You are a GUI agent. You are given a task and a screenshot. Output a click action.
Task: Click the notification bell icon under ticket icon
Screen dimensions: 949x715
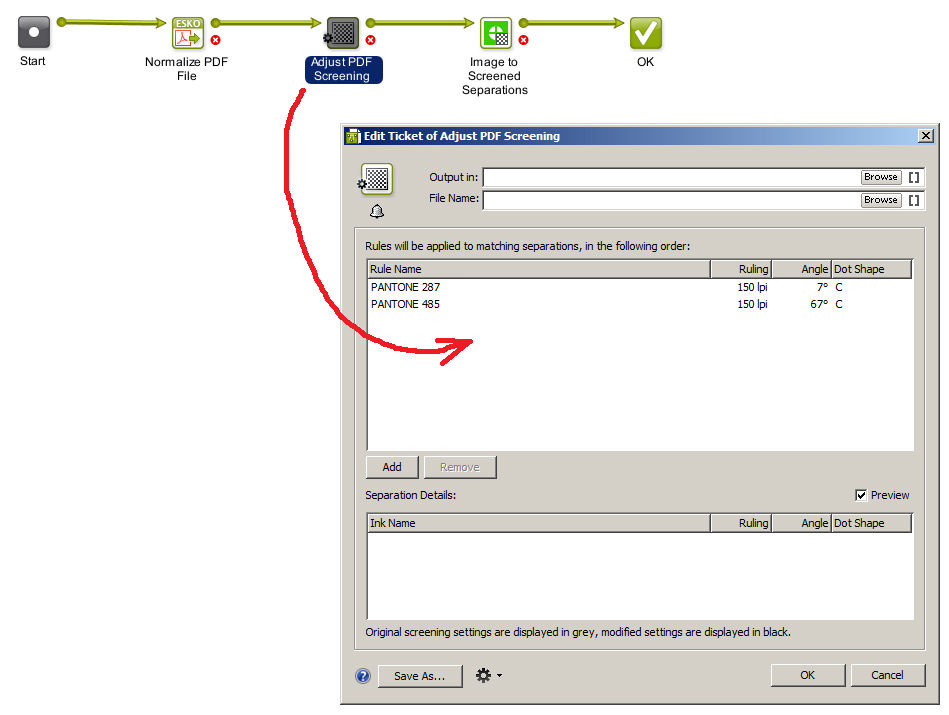tap(376, 211)
